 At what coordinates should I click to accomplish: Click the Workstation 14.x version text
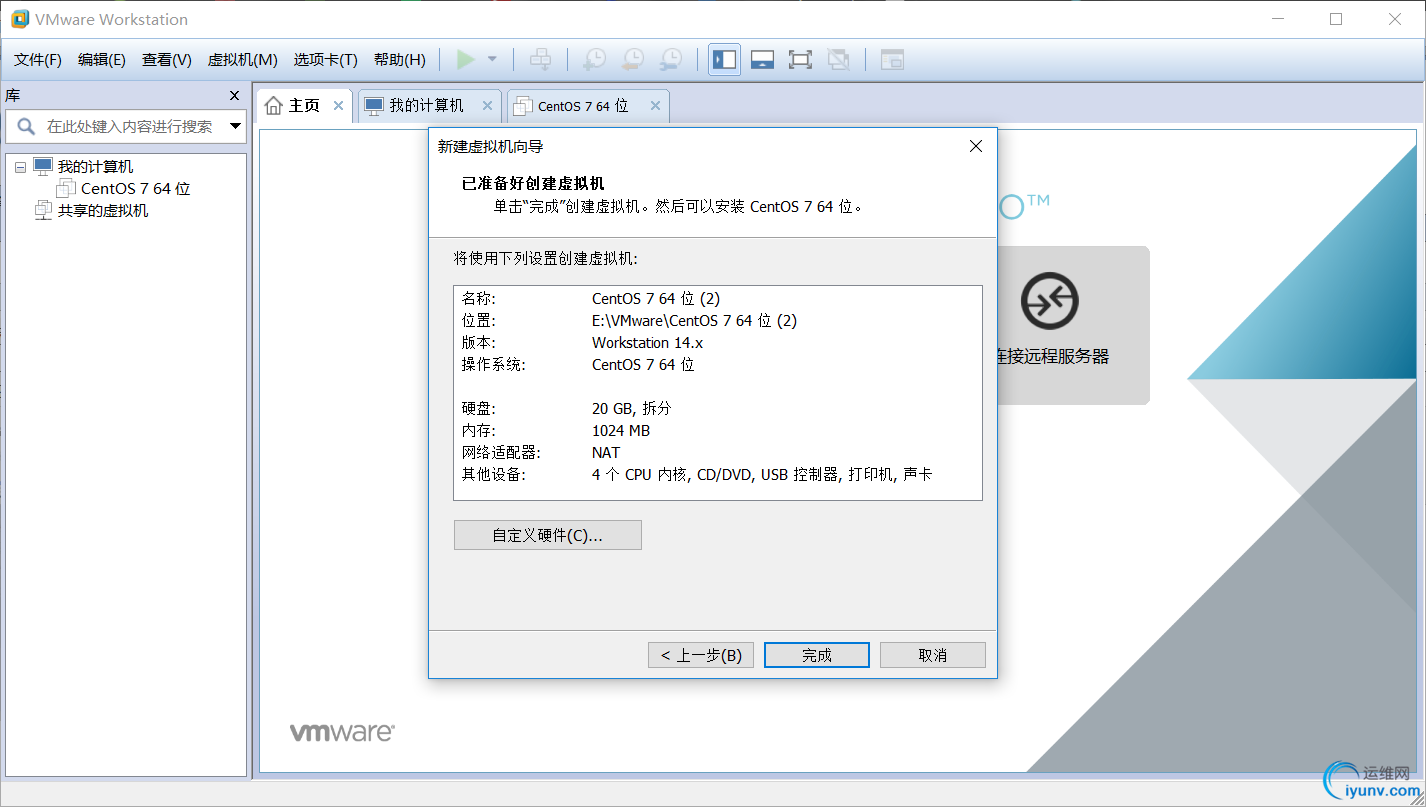[x=647, y=343]
